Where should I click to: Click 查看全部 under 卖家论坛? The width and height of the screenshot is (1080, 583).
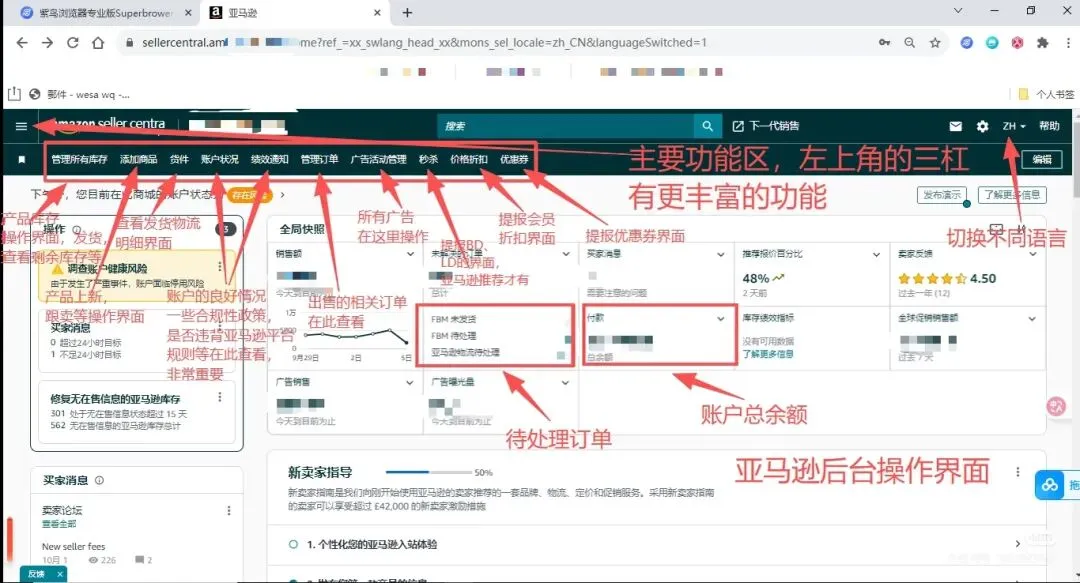[x=59, y=524]
